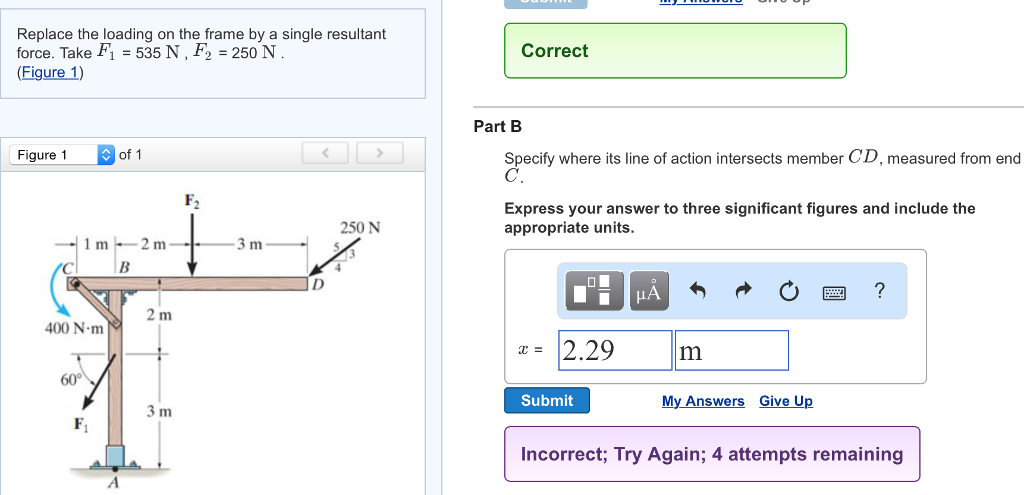The height and width of the screenshot is (495, 1024).
Task: Click the question mark help icon
Action: [x=879, y=291]
